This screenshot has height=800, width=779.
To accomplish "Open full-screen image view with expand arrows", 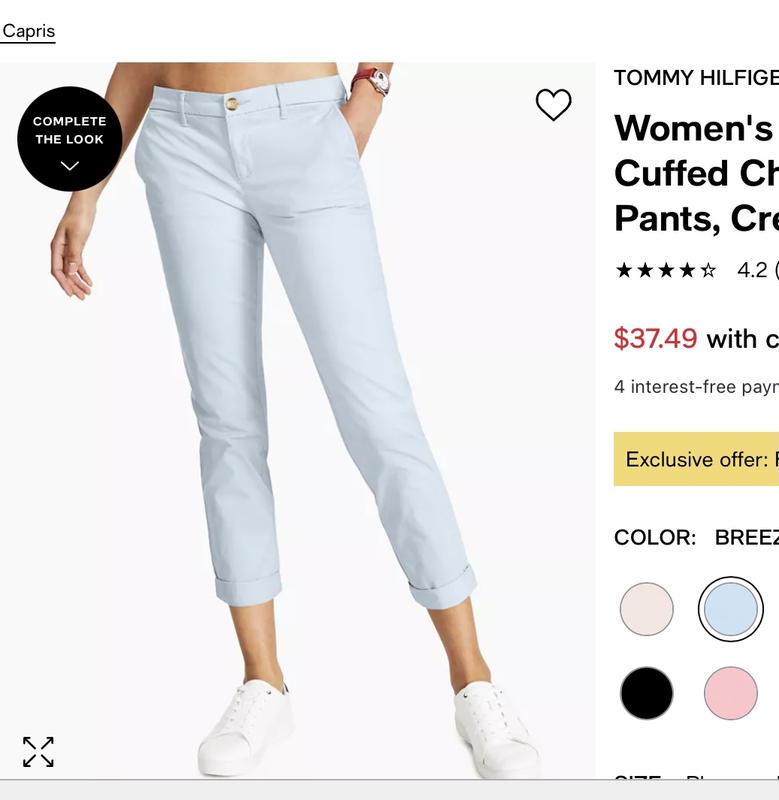I will tap(38, 752).
